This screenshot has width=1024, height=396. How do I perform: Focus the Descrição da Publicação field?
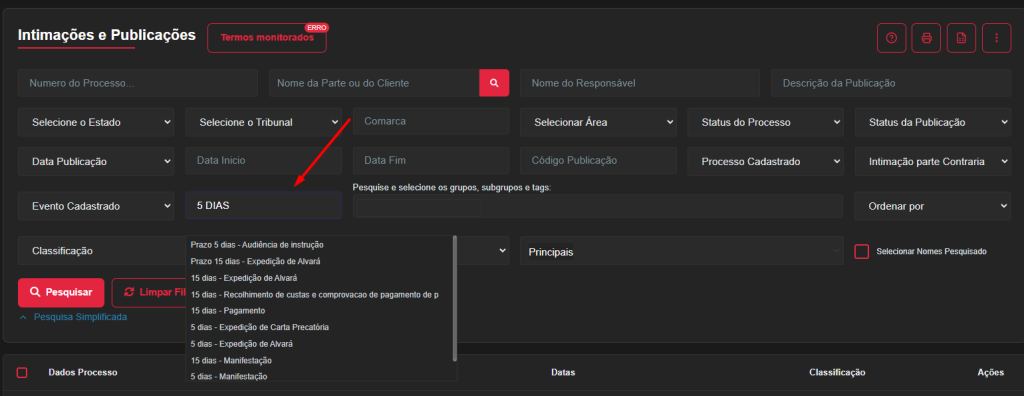point(891,83)
